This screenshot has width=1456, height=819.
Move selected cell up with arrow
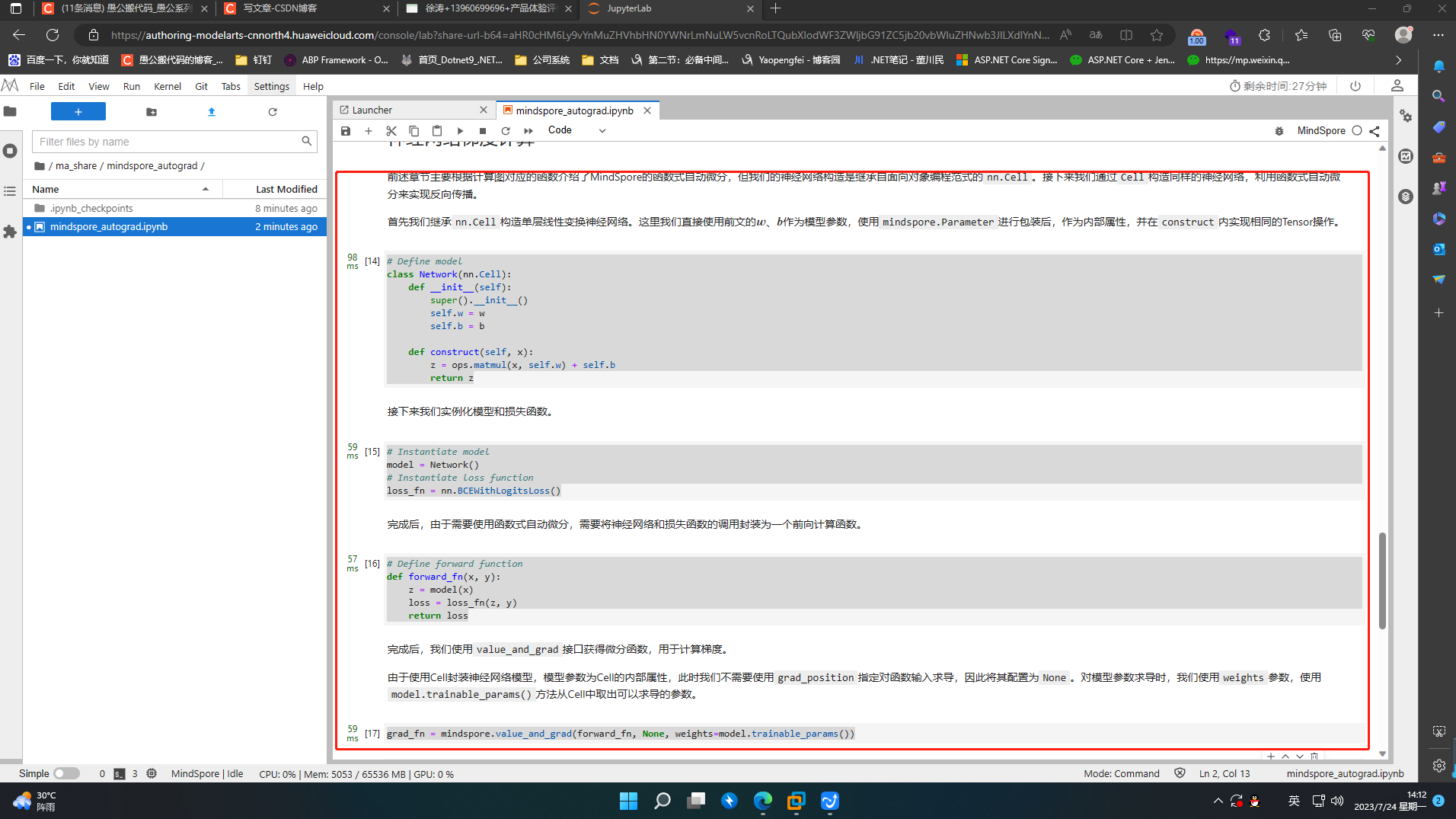[1285, 757]
